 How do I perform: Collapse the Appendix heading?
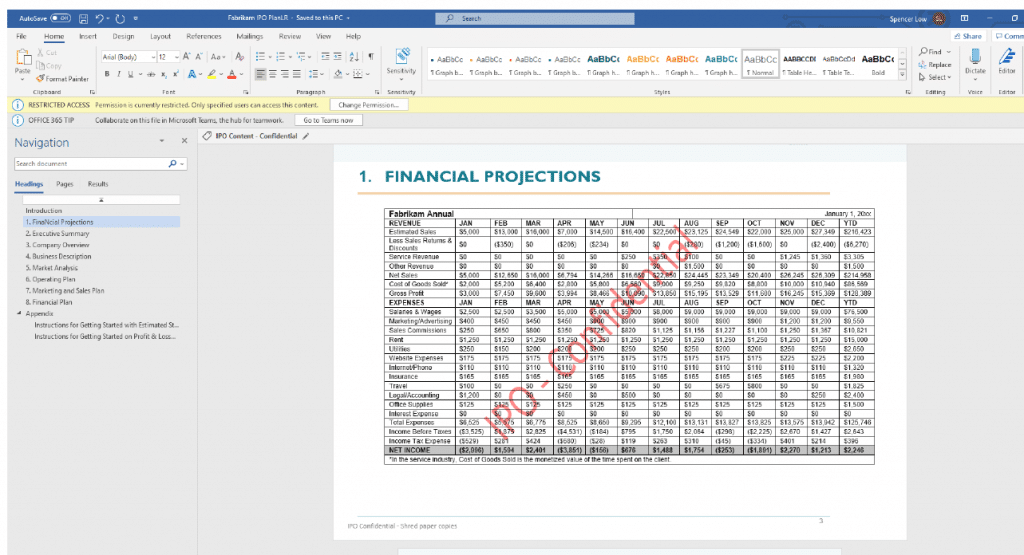(19, 313)
